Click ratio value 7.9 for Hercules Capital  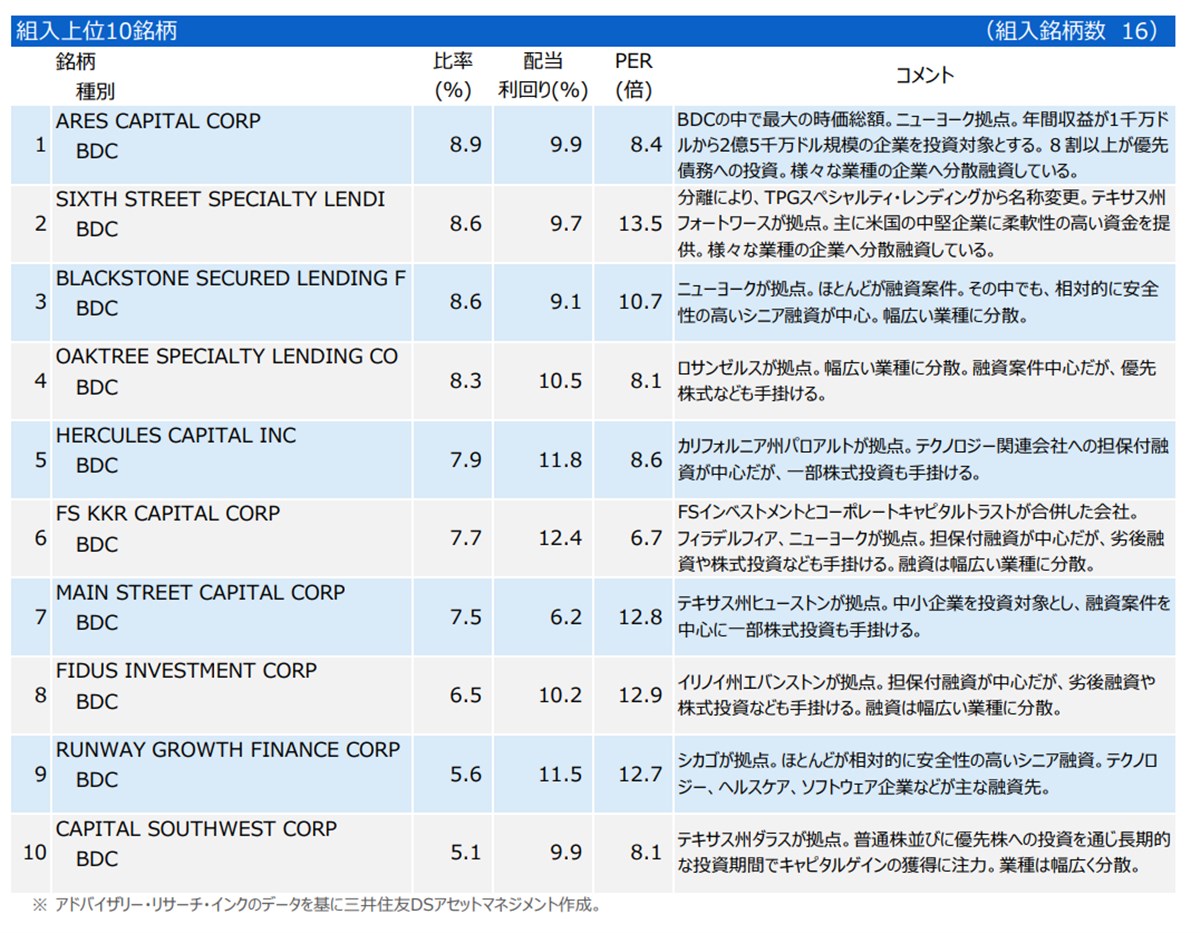click(466, 460)
